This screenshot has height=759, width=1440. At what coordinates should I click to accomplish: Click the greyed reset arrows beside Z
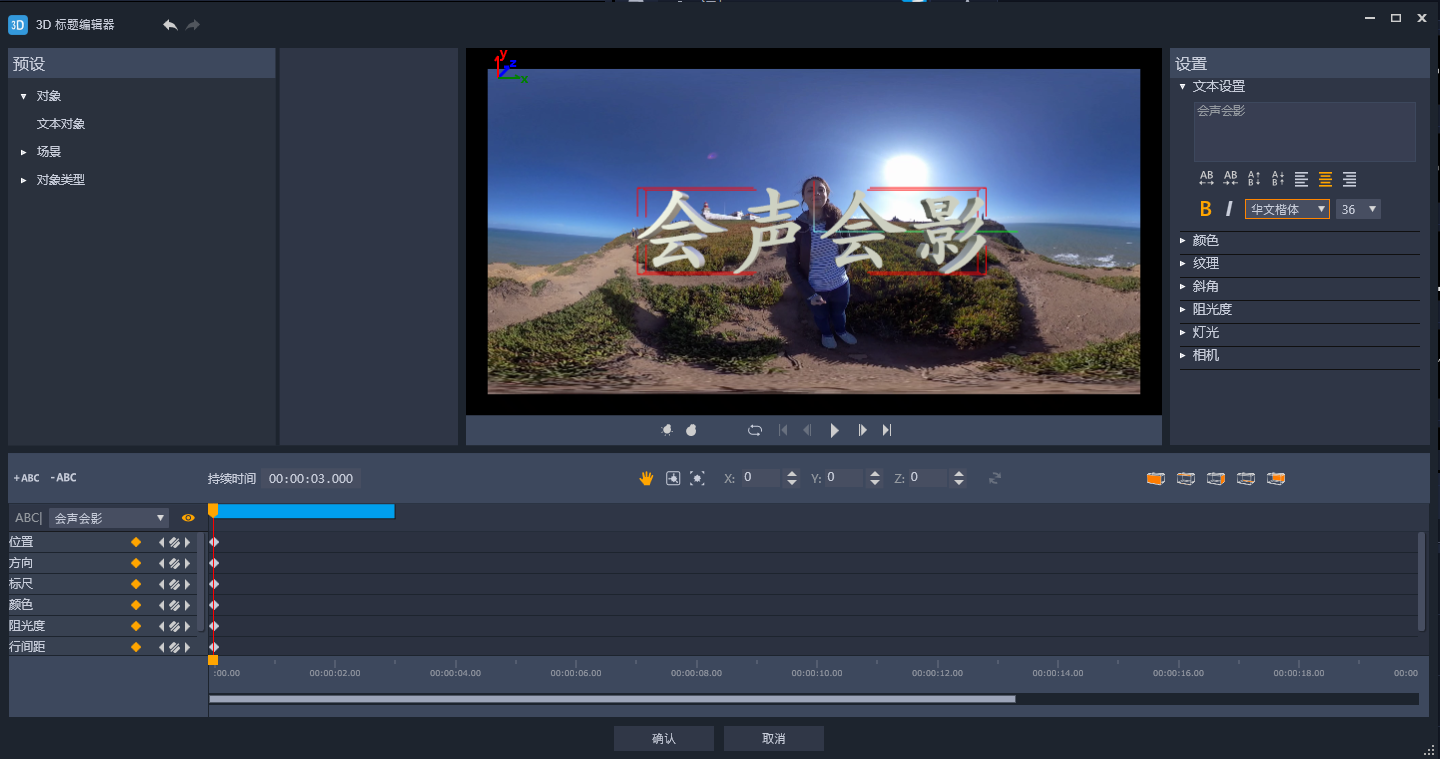[995, 478]
